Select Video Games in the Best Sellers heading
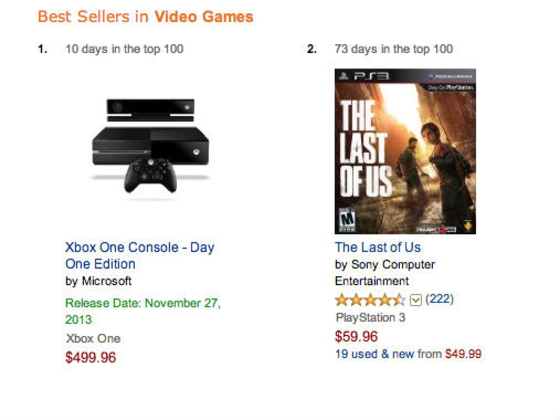The height and width of the screenshot is (420, 560). pos(204,17)
